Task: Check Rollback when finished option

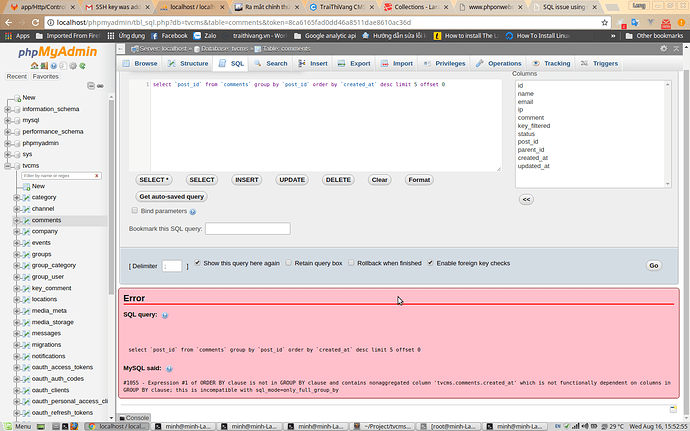Action: (x=351, y=263)
